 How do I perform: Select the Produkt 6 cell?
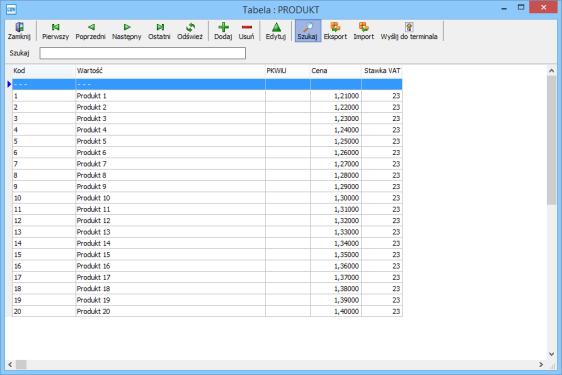170,152
